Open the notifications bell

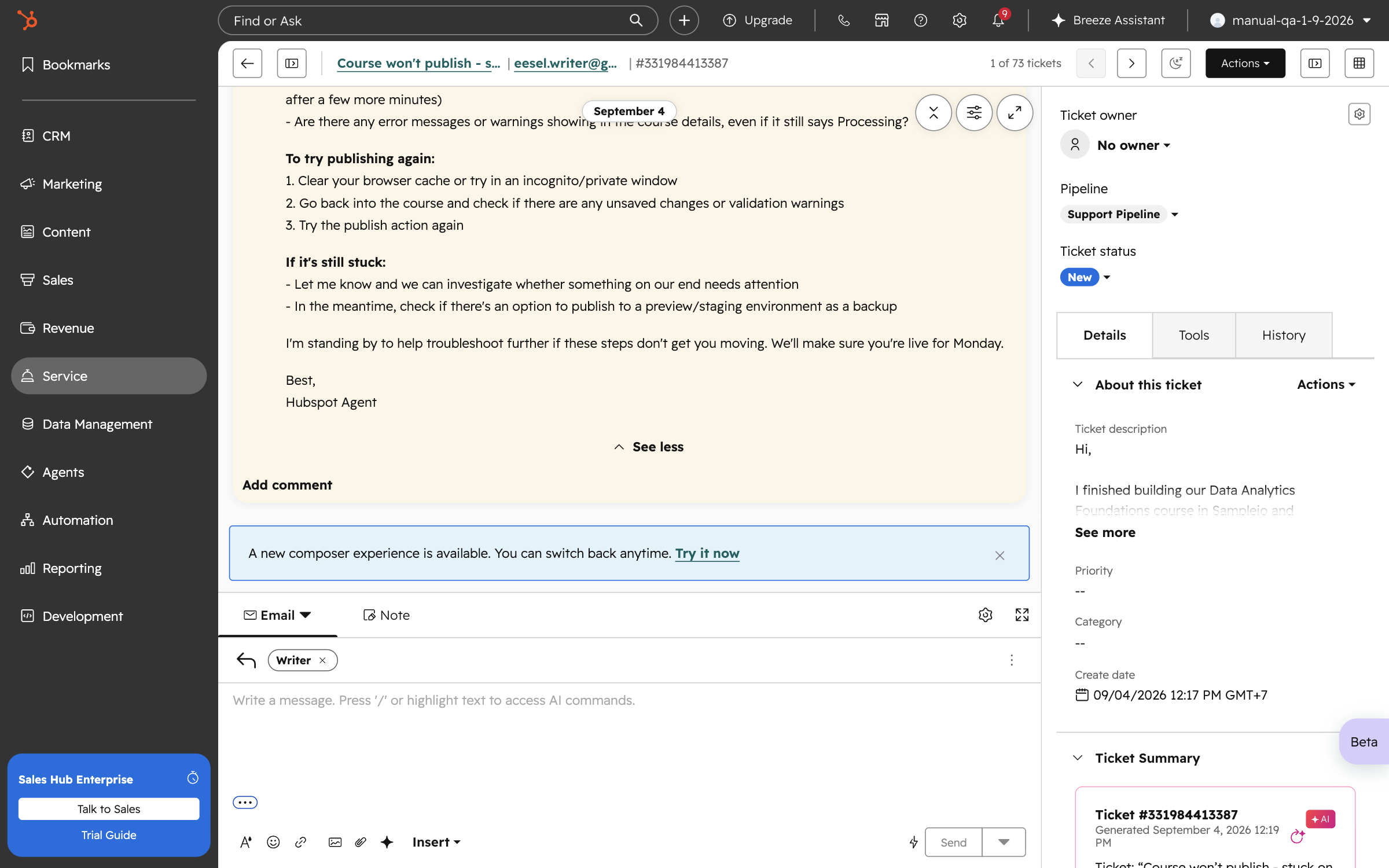pos(998,20)
